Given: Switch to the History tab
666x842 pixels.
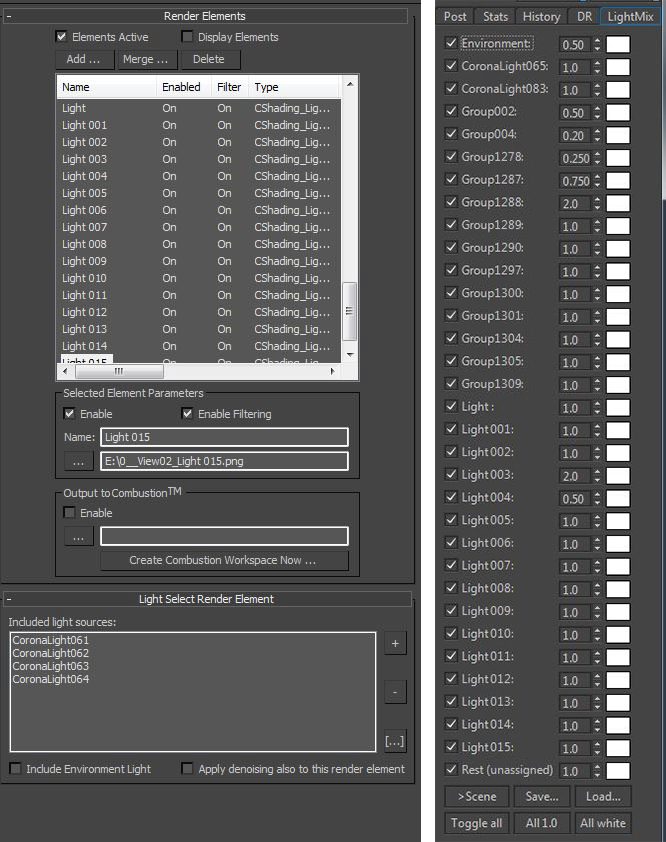Looking at the screenshot, I should 541,17.
